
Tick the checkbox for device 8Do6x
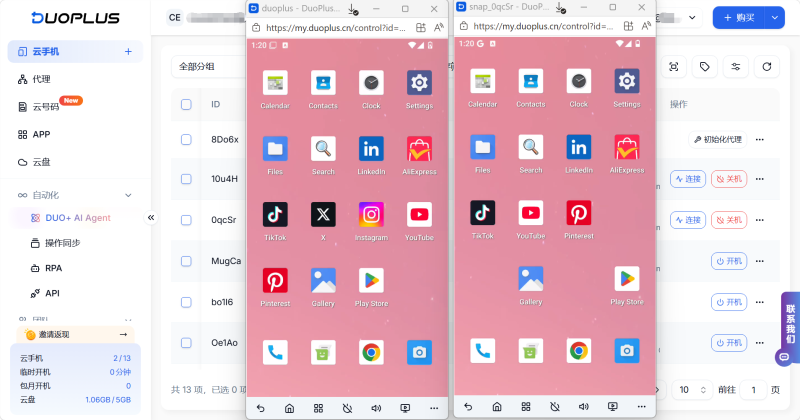(x=186, y=139)
